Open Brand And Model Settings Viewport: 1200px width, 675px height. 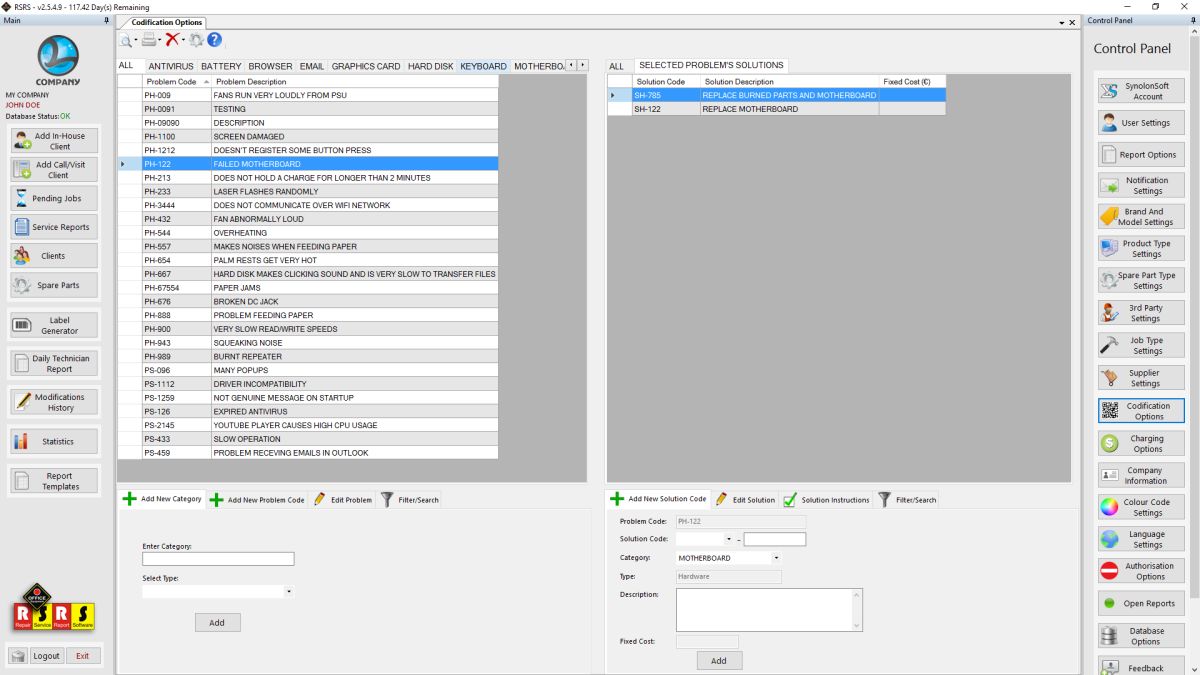pos(1141,217)
